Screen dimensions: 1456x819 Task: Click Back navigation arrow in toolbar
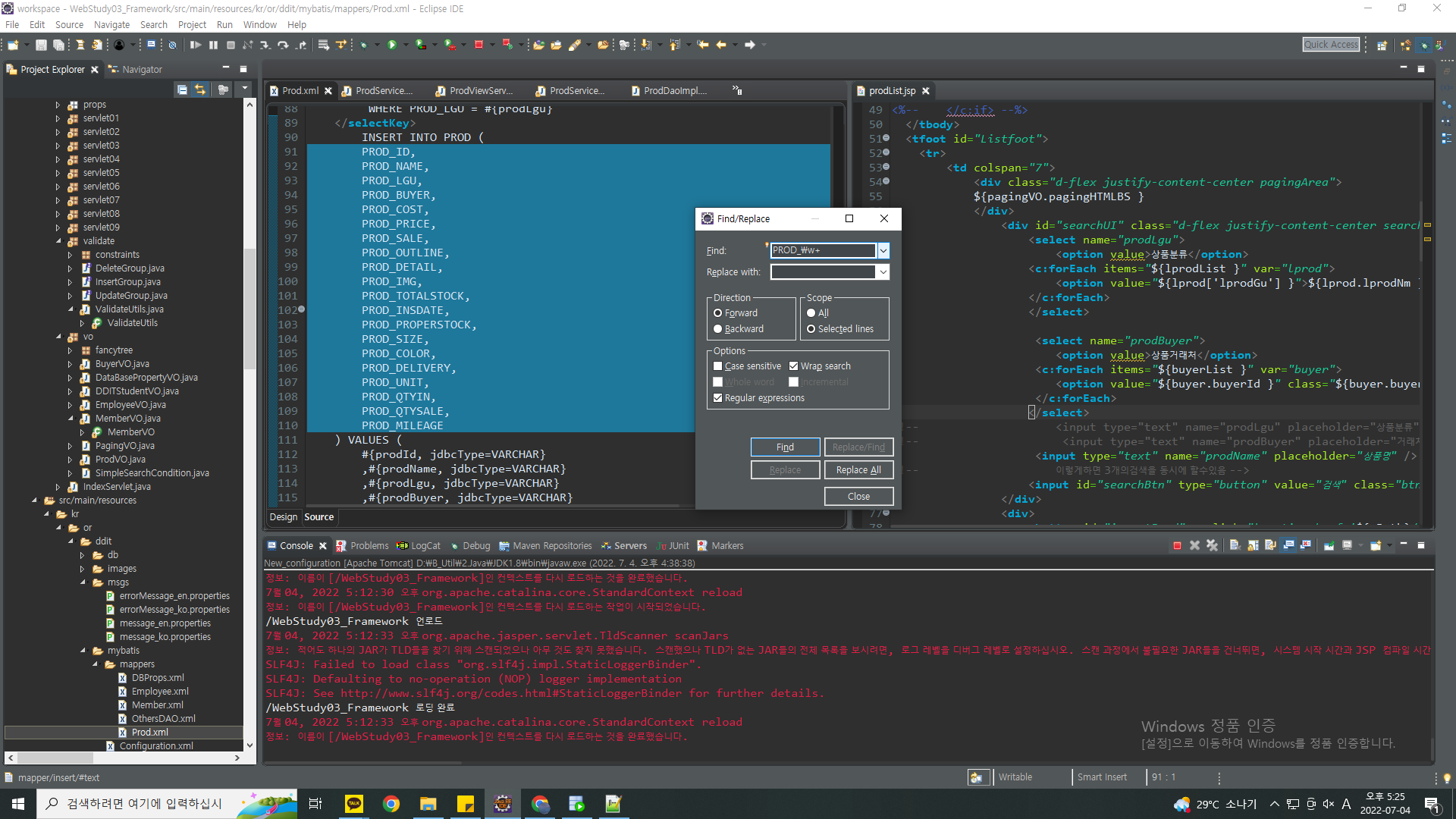[x=721, y=45]
